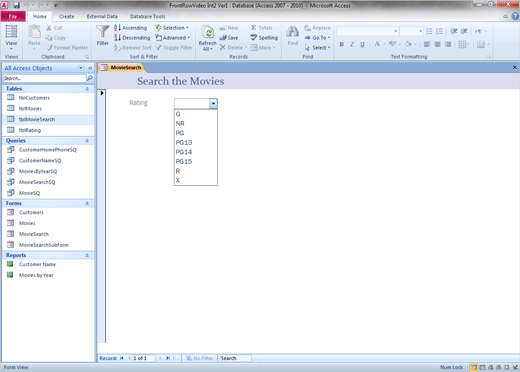Choose PG13 from the Rating list

pyautogui.click(x=196, y=143)
